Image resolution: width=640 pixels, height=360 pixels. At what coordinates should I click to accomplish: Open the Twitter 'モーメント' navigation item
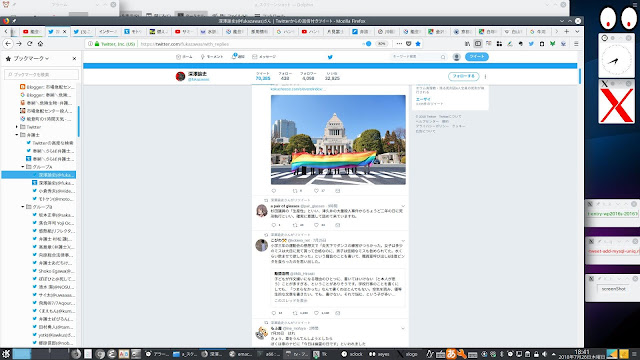click(x=211, y=57)
